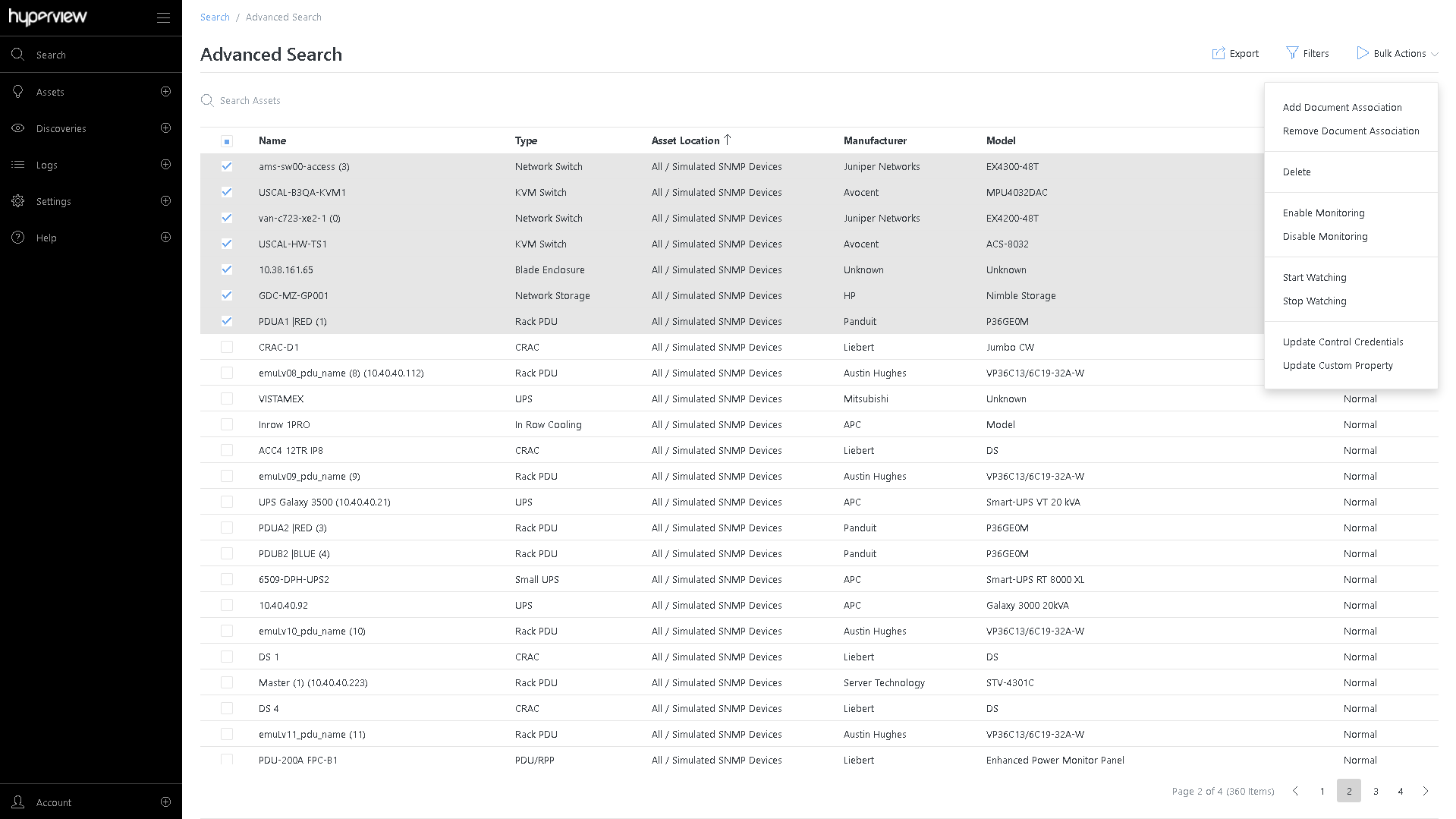Viewport: 1456px width, 819px height.
Task: Open Discoveries from the sidebar
Action: coord(18,128)
